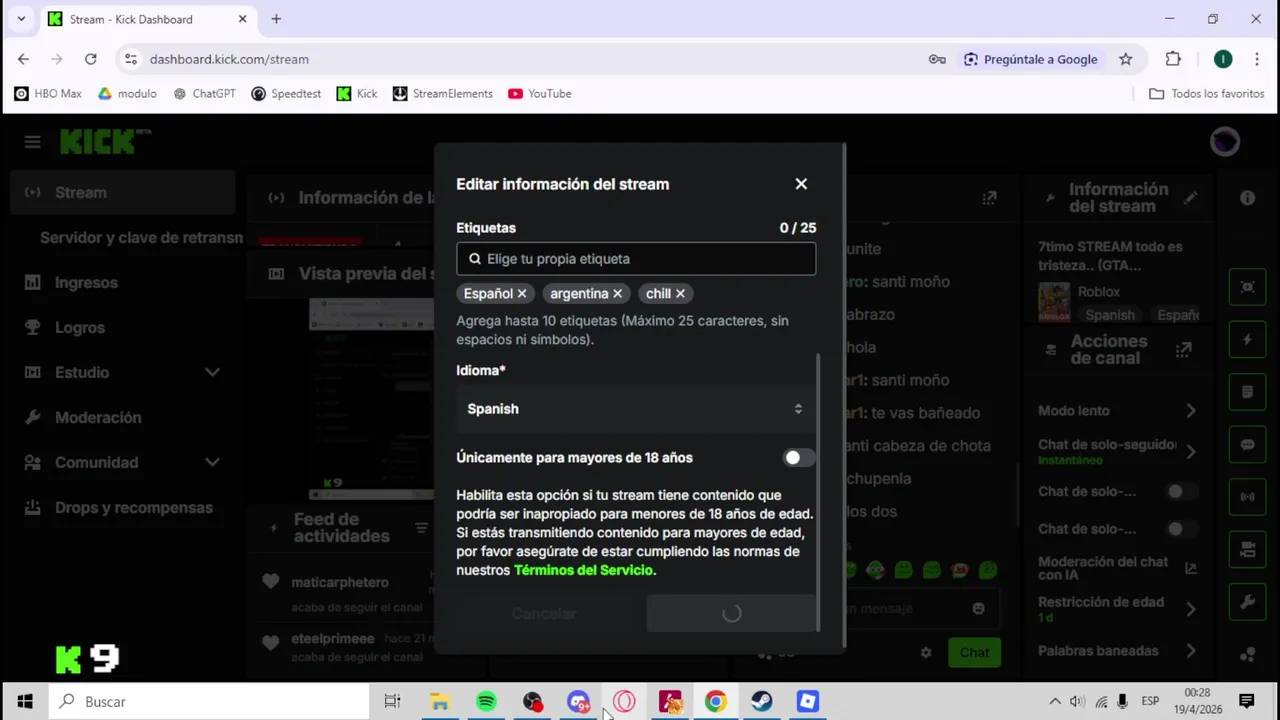The width and height of the screenshot is (1280, 720).
Task: Click the camera icon on right rail
Action: pyautogui.click(x=1247, y=549)
